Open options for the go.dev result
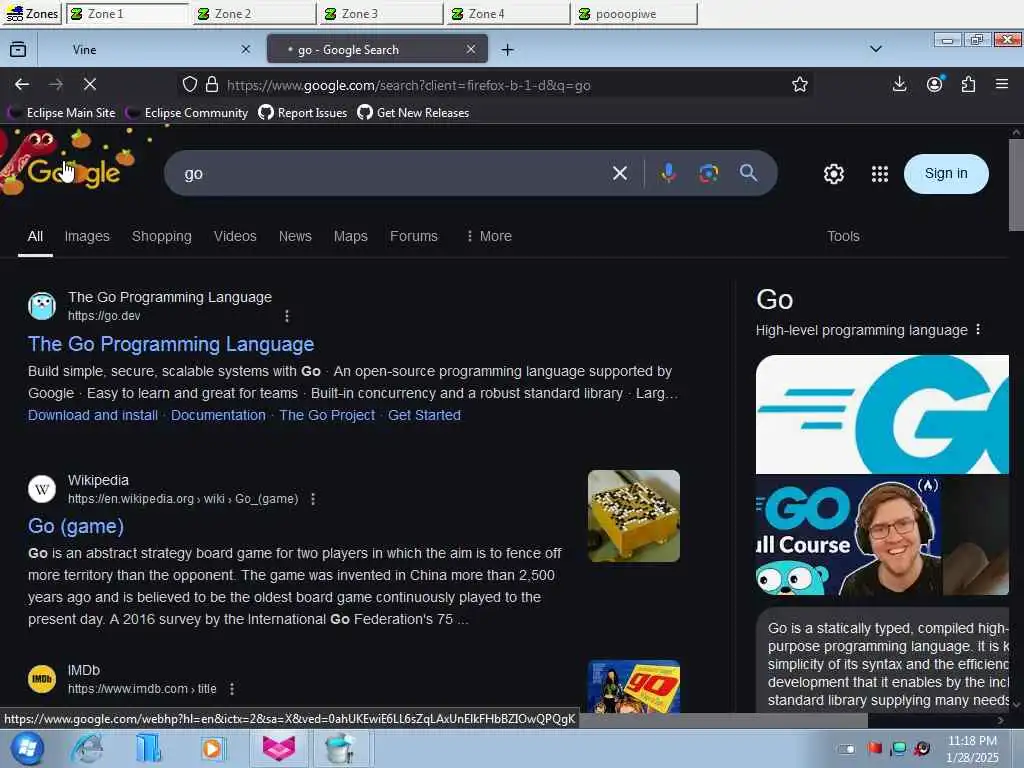This screenshot has width=1024, height=768. (x=287, y=316)
